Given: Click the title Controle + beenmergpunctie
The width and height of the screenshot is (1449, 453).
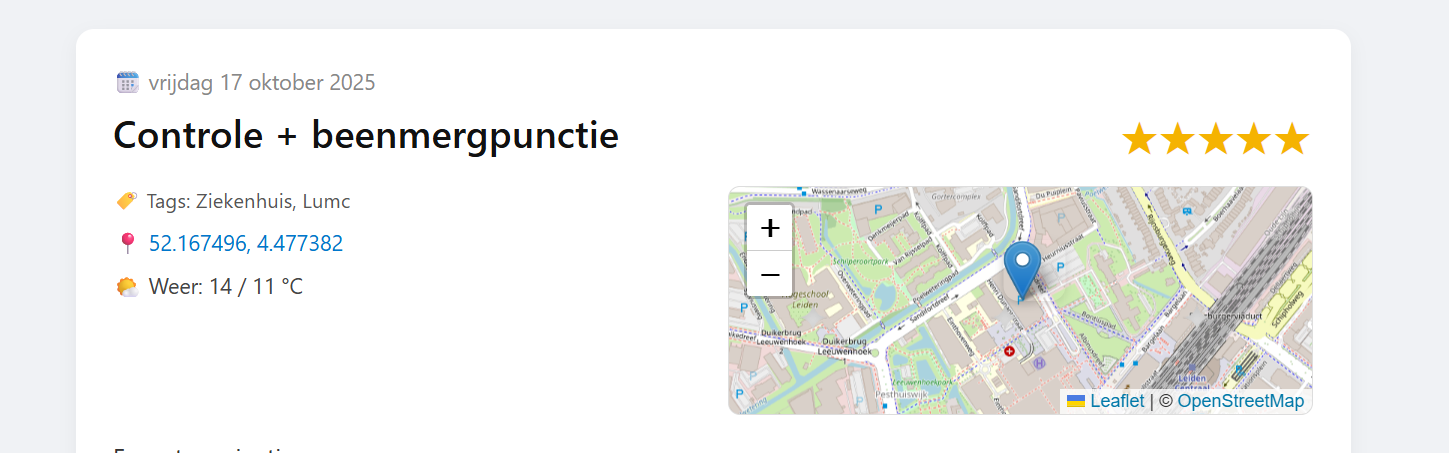Looking at the screenshot, I should [366, 135].
